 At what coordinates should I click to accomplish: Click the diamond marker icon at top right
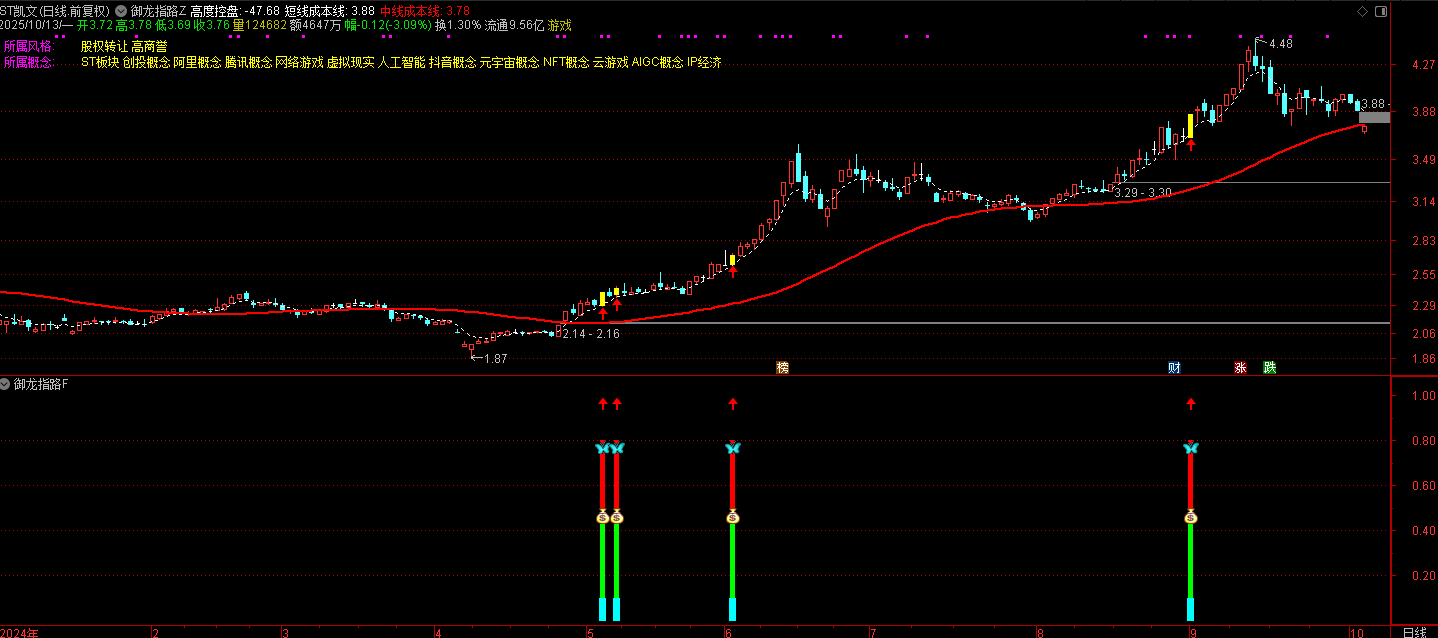coord(1362,11)
